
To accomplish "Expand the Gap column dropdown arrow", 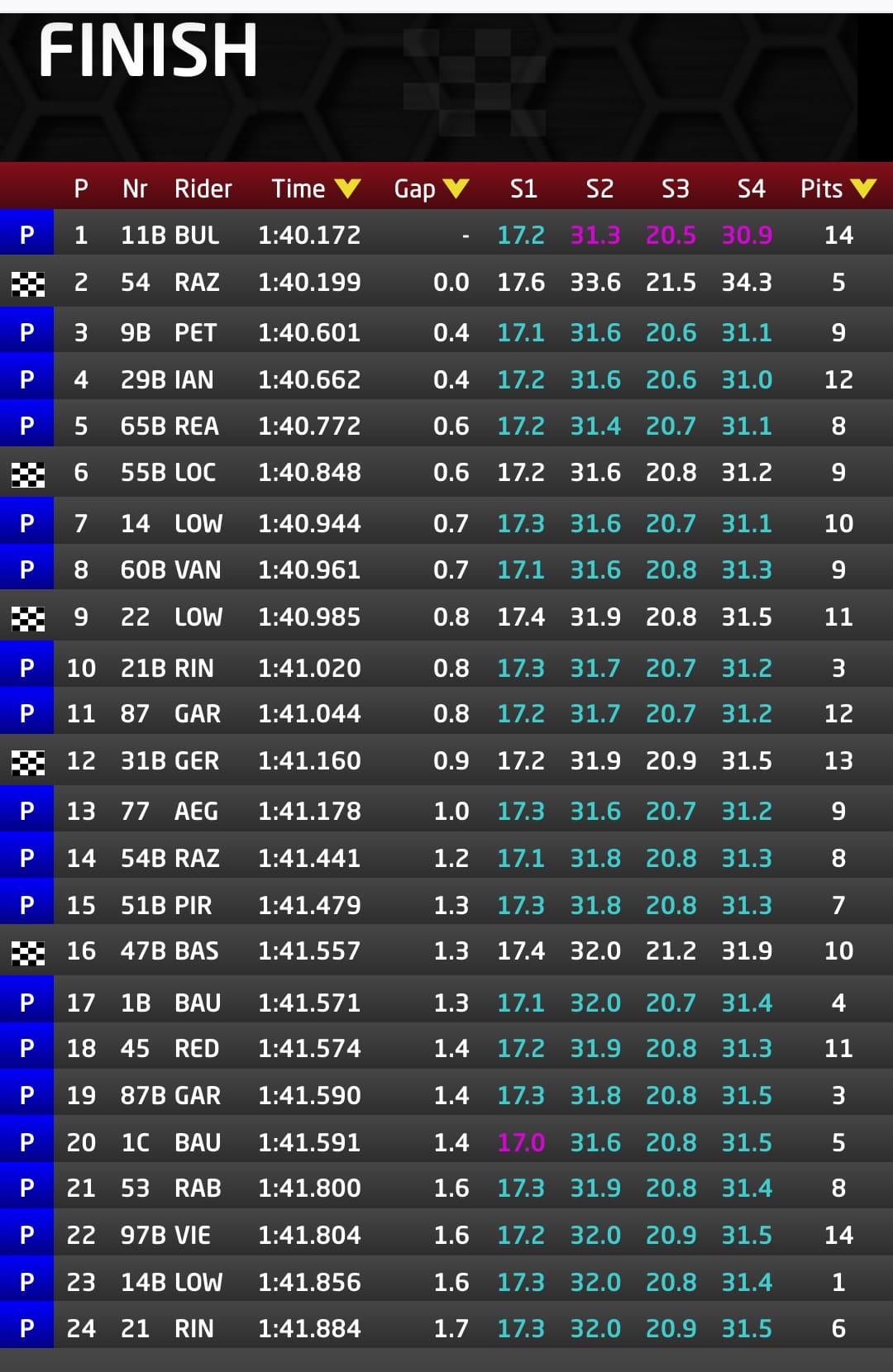I will 456,189.
